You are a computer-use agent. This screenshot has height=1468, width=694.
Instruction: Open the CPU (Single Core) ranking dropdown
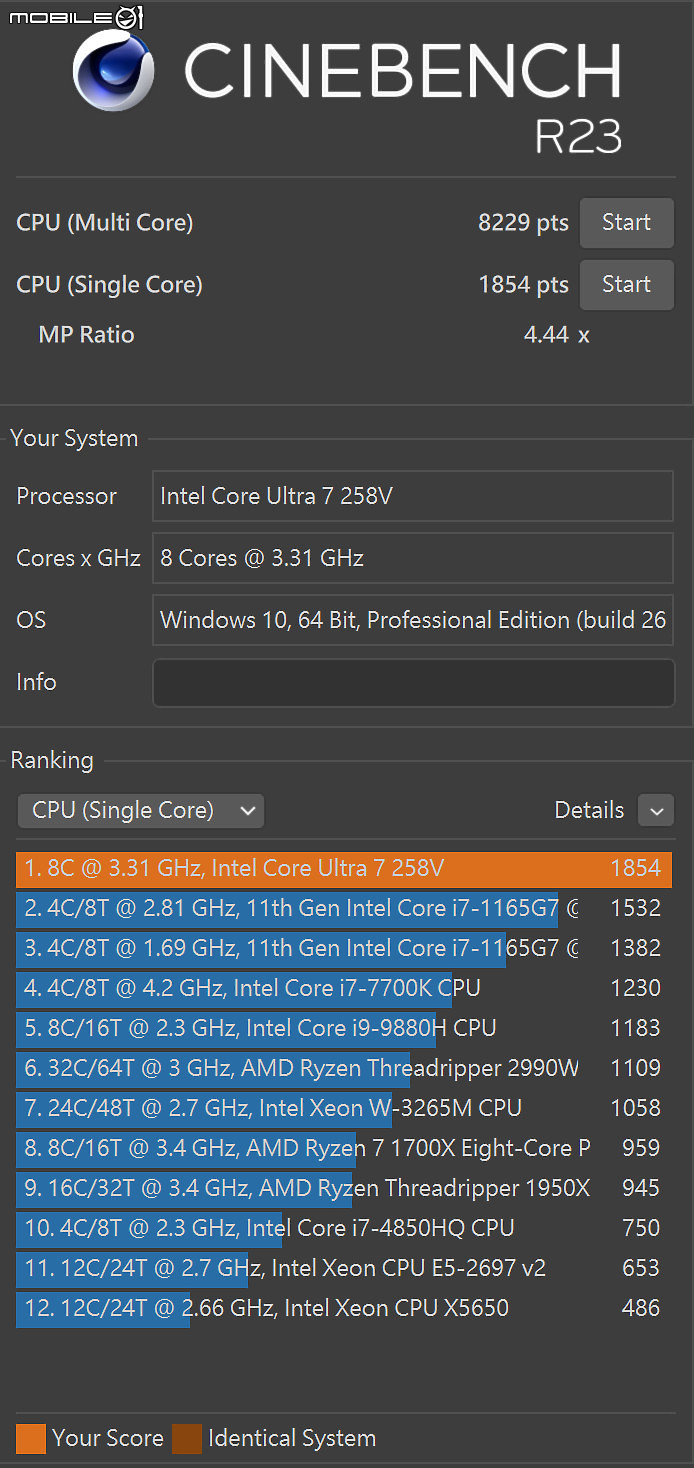coord(140,811)
